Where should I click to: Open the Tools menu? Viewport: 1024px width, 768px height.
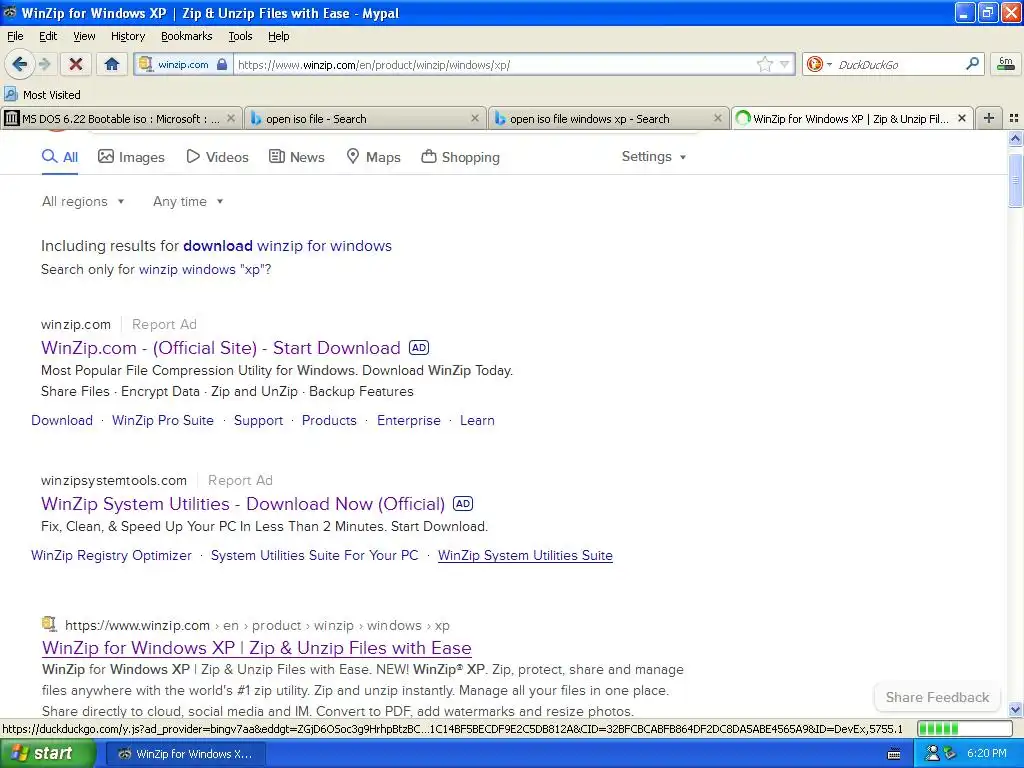click(x=240, y=36)
